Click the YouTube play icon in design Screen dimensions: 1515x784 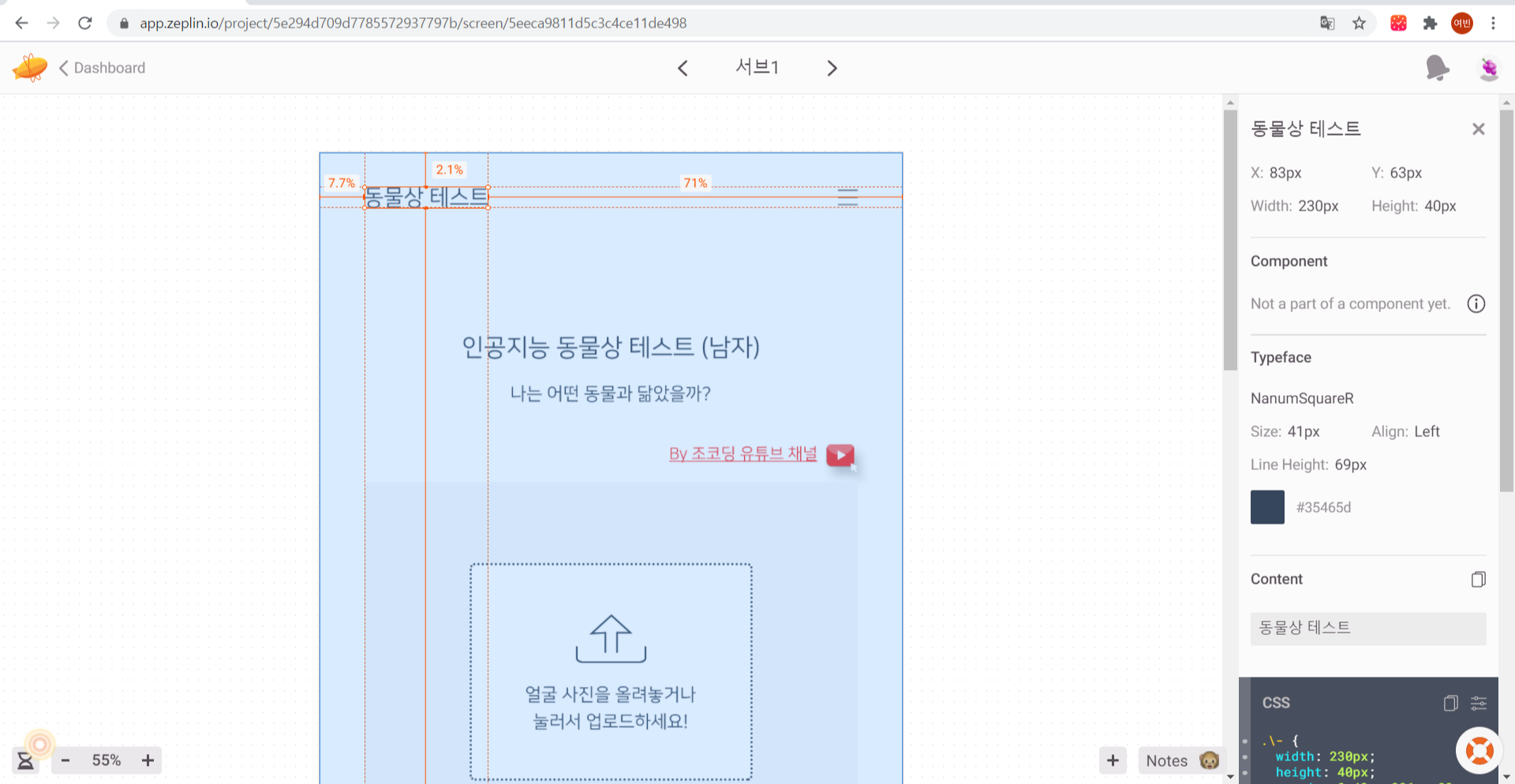[x=840, y=455]
